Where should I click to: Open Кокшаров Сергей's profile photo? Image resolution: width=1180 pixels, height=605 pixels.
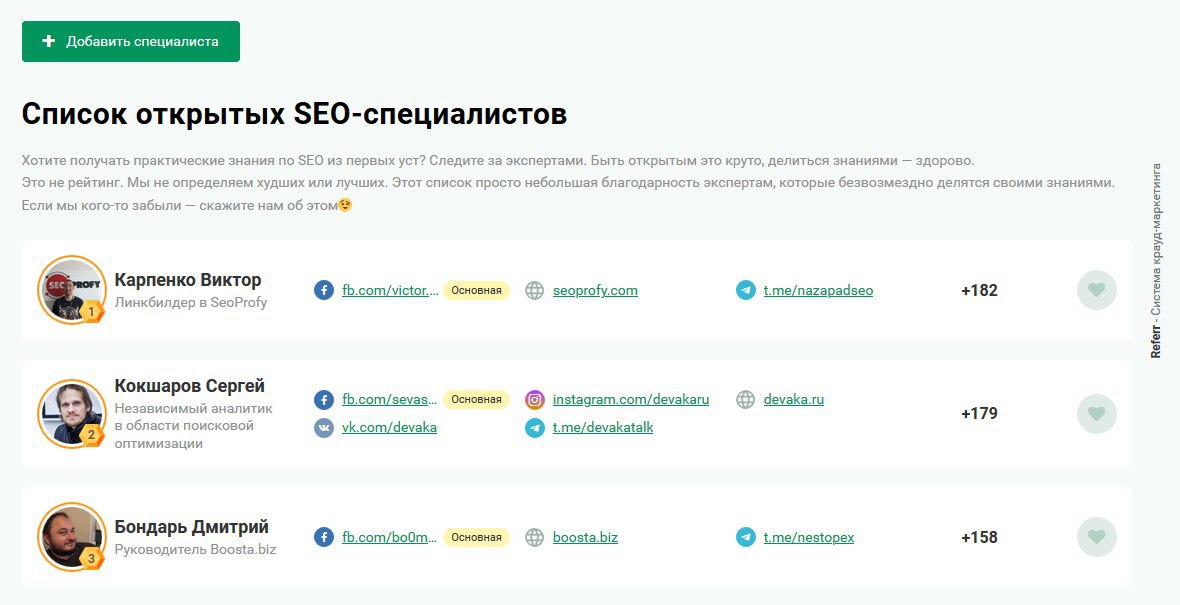(x=72, y=413)
